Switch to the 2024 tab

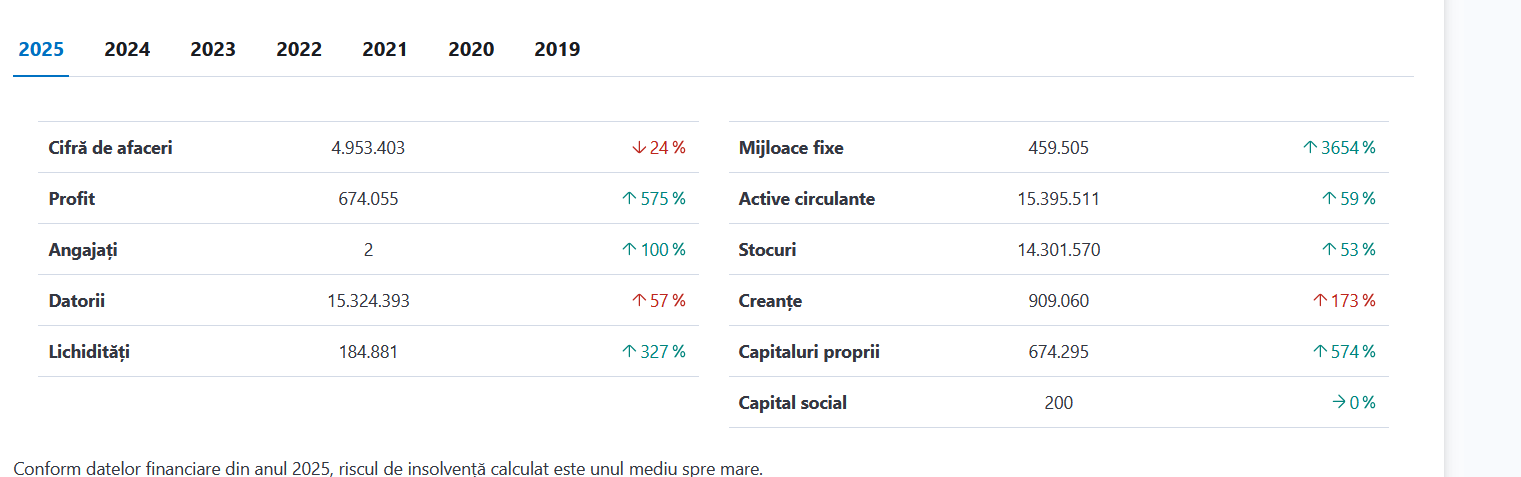click(127, 49)
